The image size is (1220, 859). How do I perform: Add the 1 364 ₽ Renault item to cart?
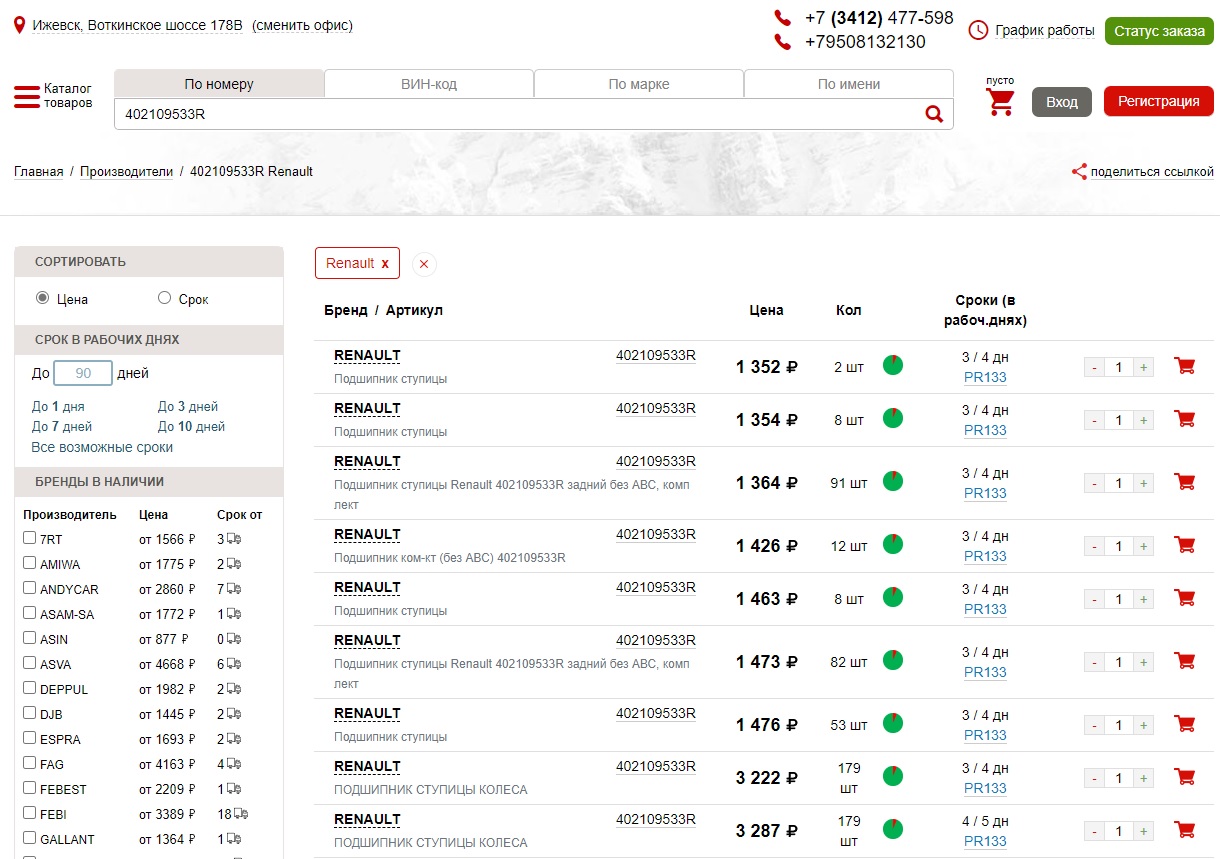click(1185, 483)
